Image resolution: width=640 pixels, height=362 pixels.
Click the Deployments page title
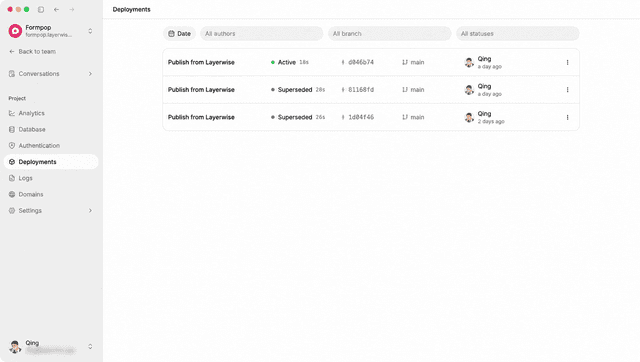(131, 9)
